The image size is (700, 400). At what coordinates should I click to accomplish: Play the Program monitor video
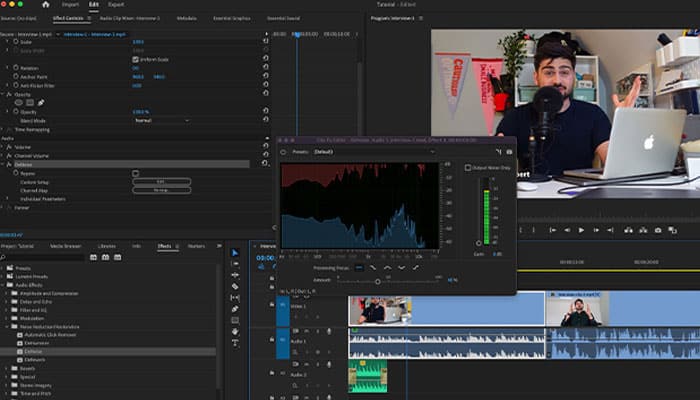point(581,230)
